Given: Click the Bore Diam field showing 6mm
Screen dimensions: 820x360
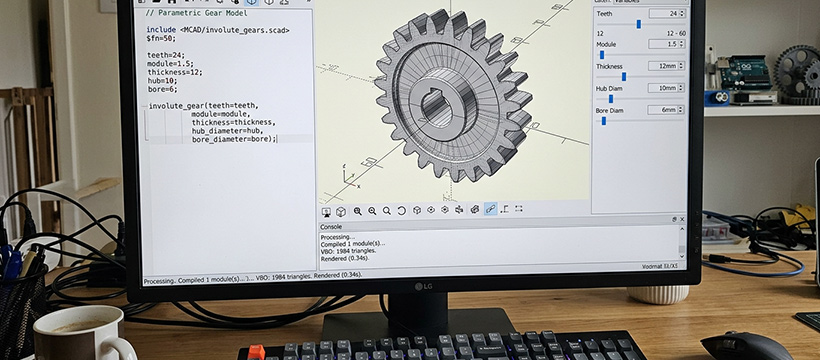Looking at the screenshot, I should [x=662, y=110].
